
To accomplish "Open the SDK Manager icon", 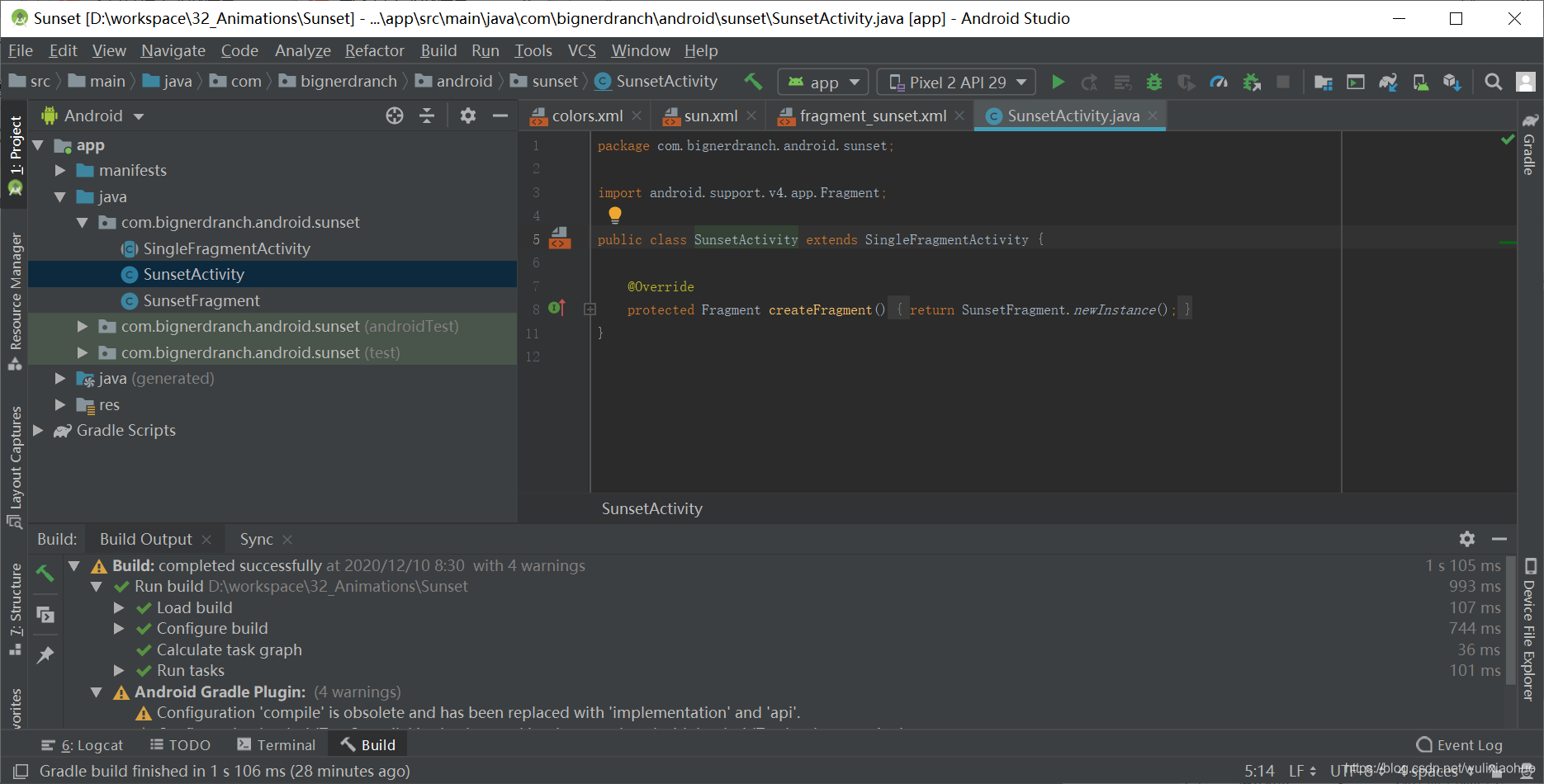I will pos(1452,82).
